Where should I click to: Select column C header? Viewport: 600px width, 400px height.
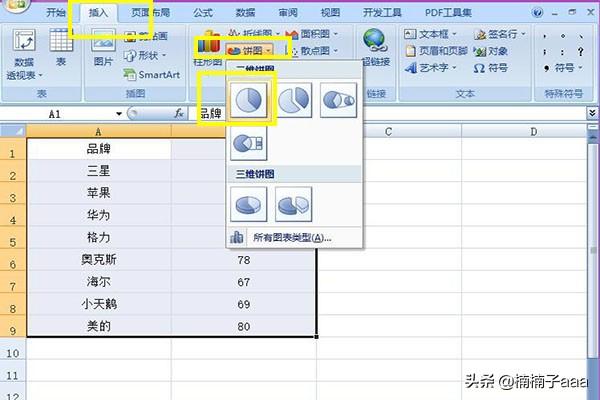[x=389, y=132]
